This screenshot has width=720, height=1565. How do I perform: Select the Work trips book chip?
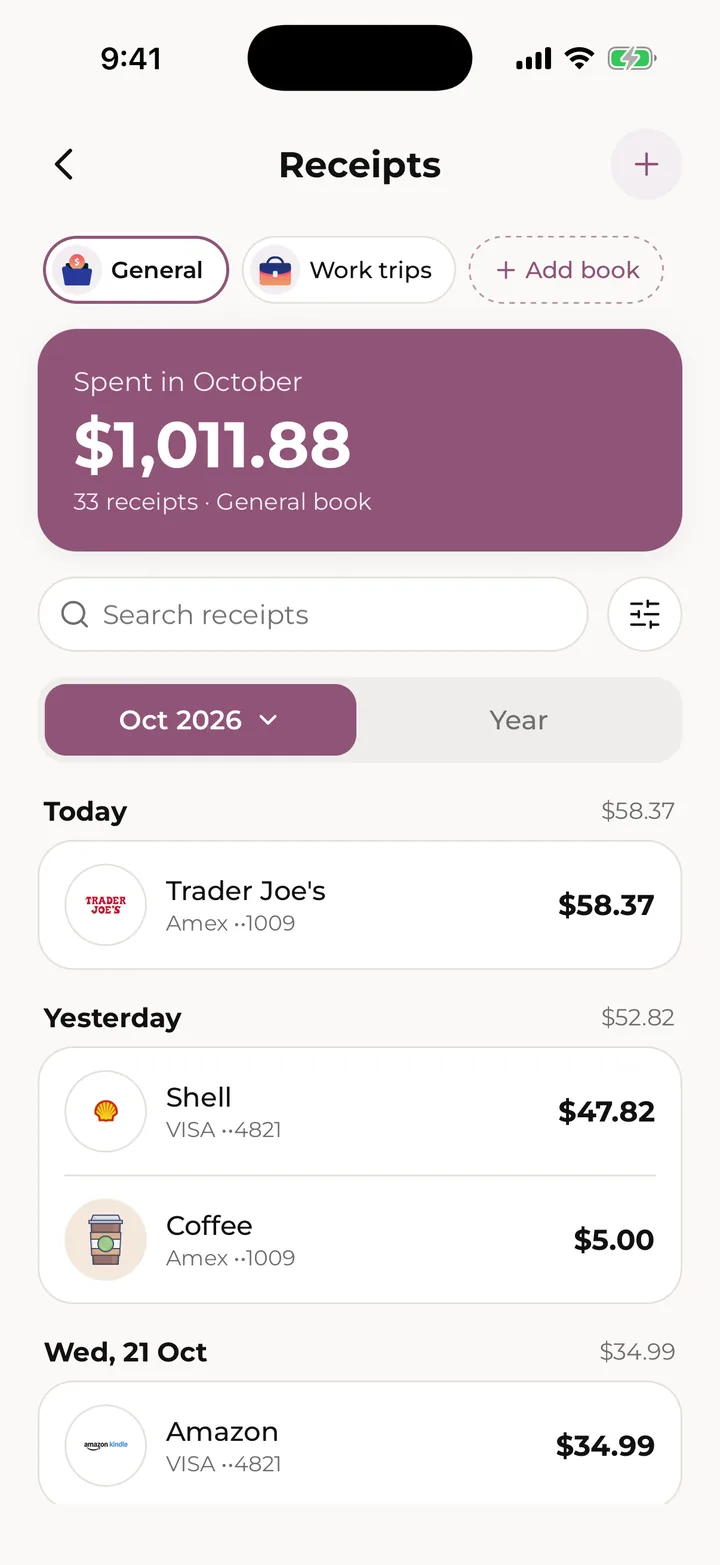click(x=348, y=270)
